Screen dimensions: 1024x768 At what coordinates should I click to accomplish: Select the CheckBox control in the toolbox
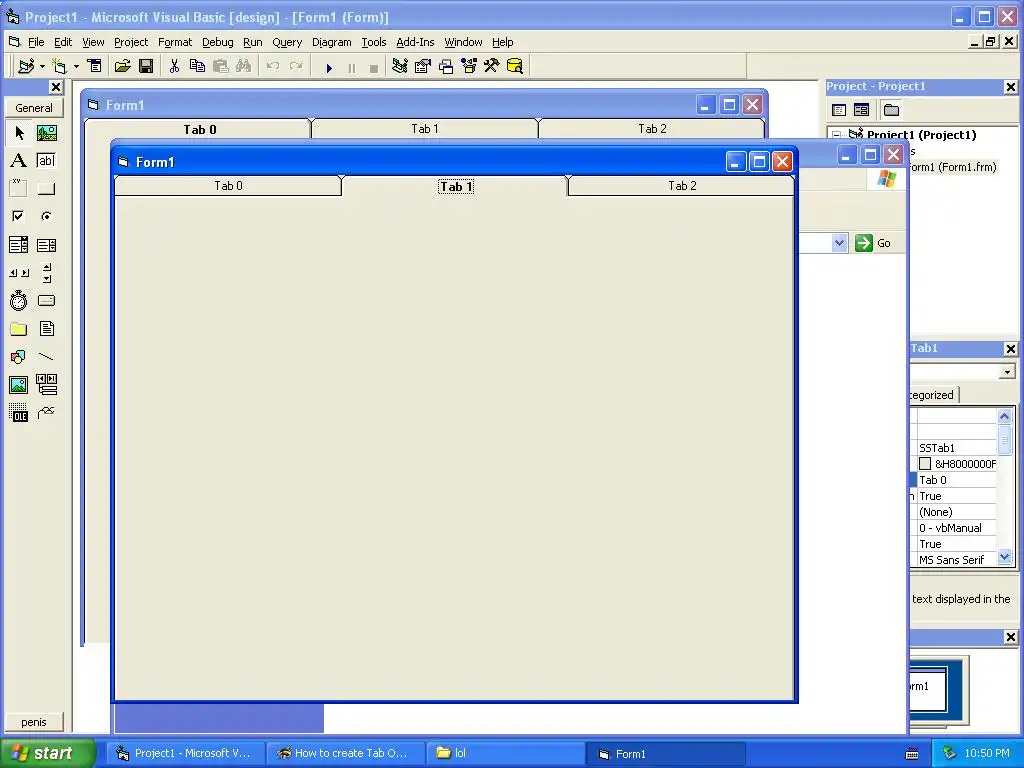[19, 216]
